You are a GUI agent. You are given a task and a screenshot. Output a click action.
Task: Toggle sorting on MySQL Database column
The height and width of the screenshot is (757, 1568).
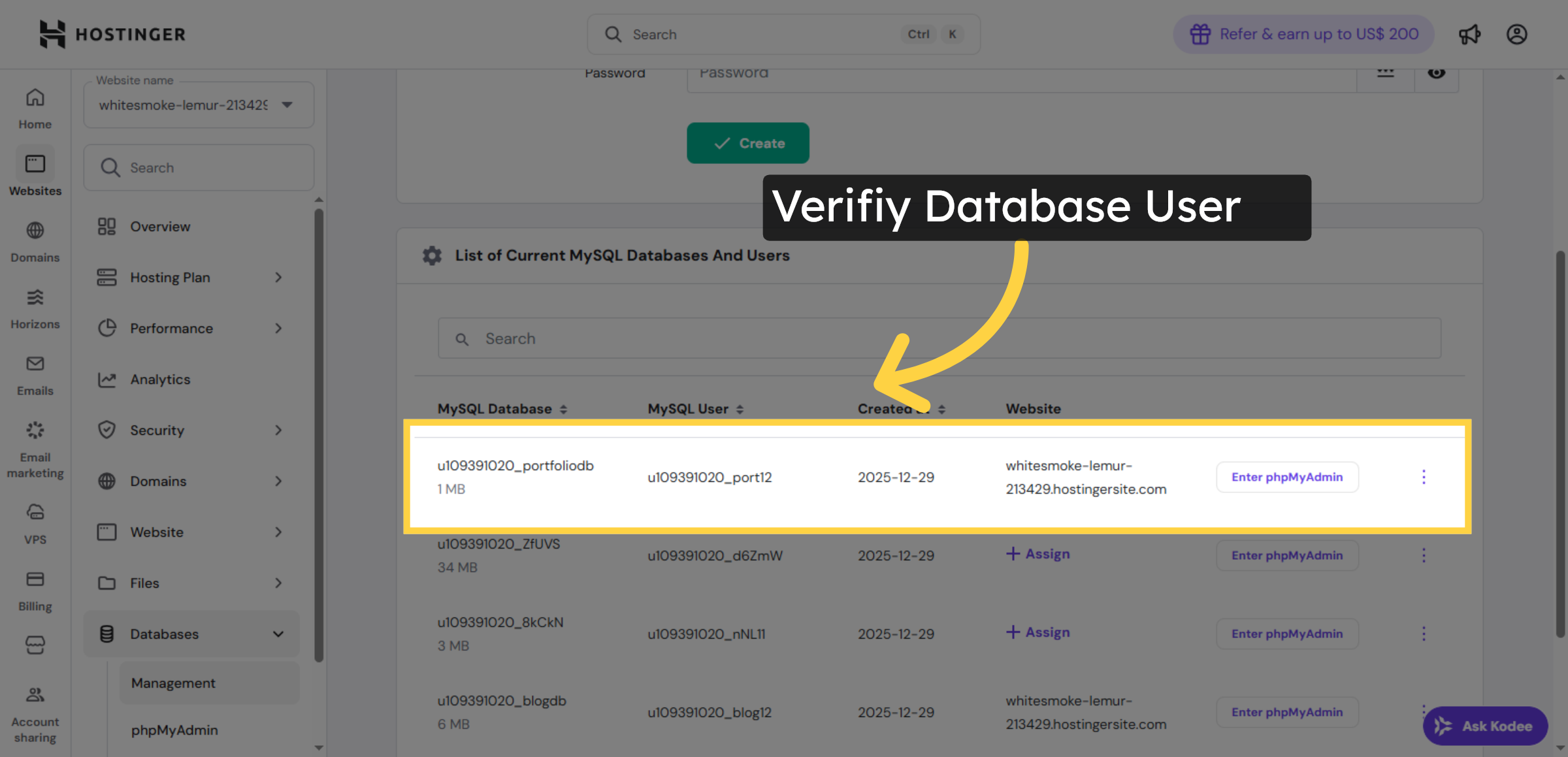coord(563,409)
